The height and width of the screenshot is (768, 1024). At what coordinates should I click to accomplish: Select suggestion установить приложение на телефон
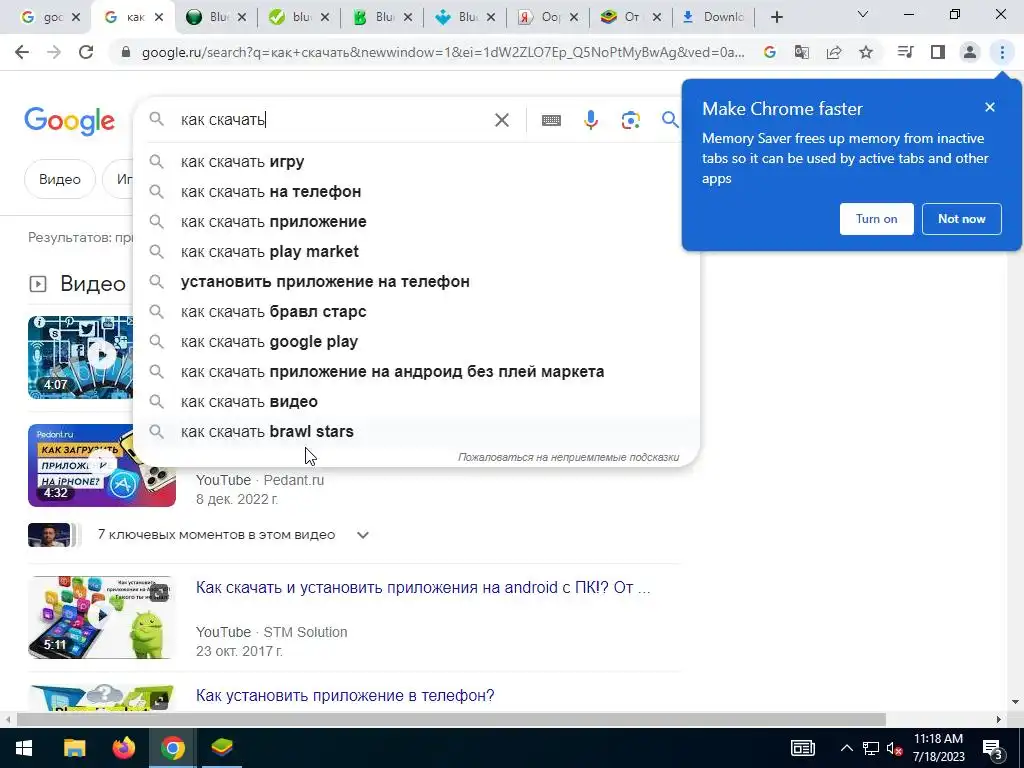click(416, 281)
